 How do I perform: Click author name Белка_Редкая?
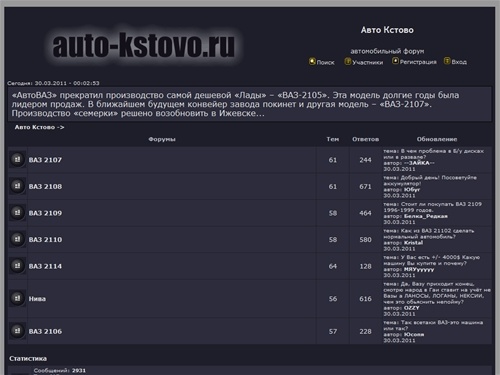tap(426, 216)
